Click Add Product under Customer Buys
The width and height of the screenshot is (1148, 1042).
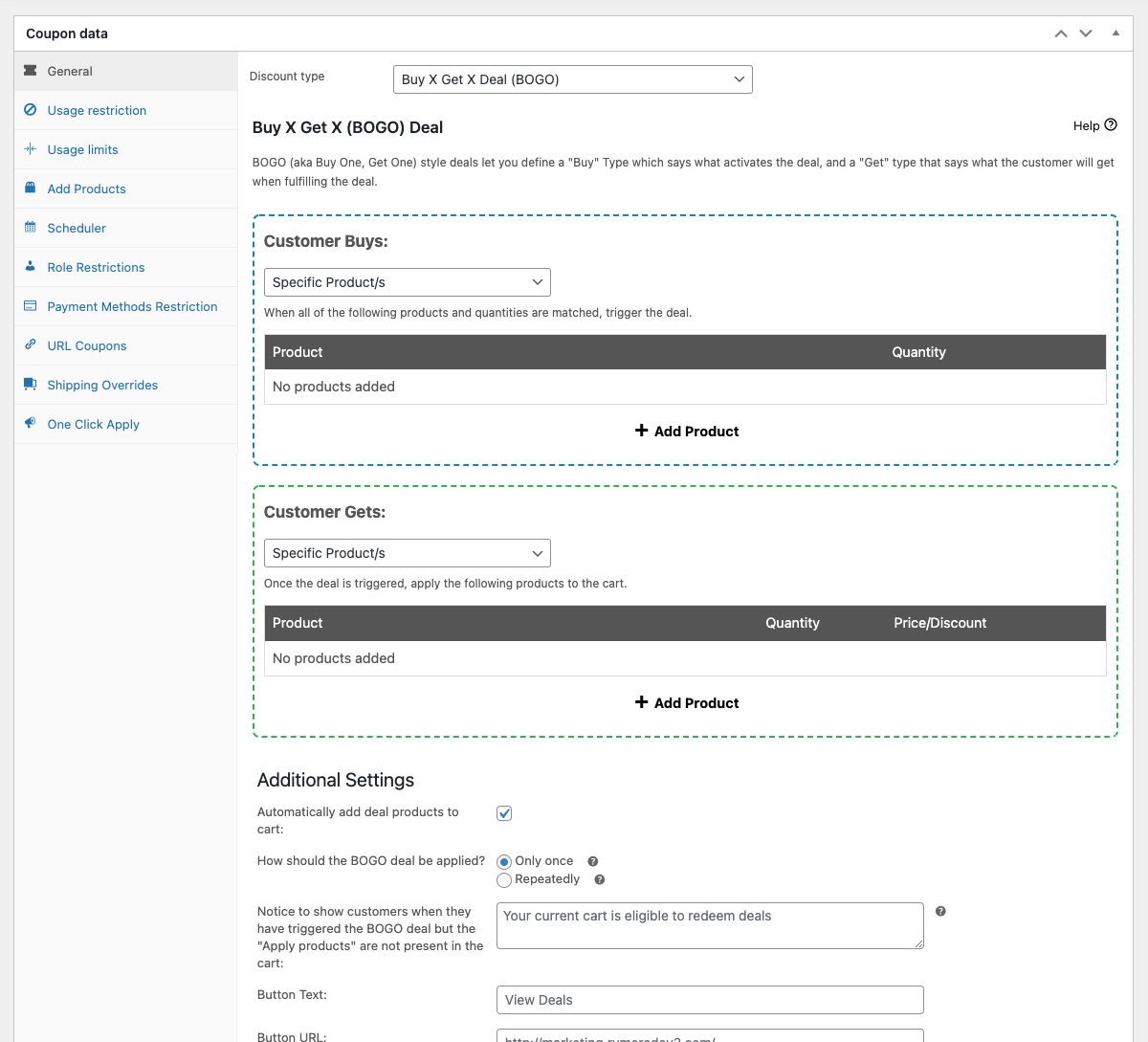click(687, 432)
